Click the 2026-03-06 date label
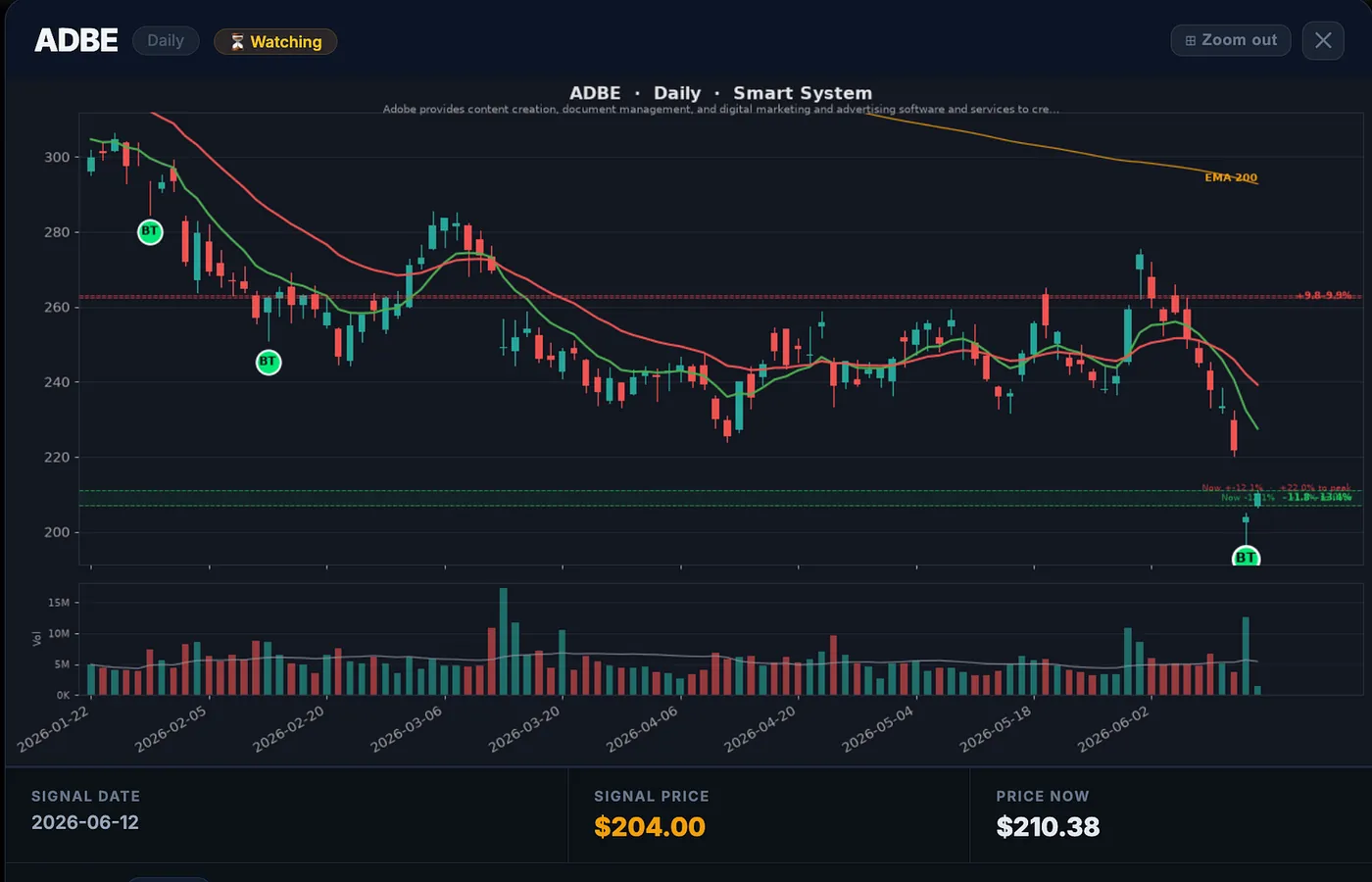This screenshot has height=882, width=1372. (x=406, y=729)
